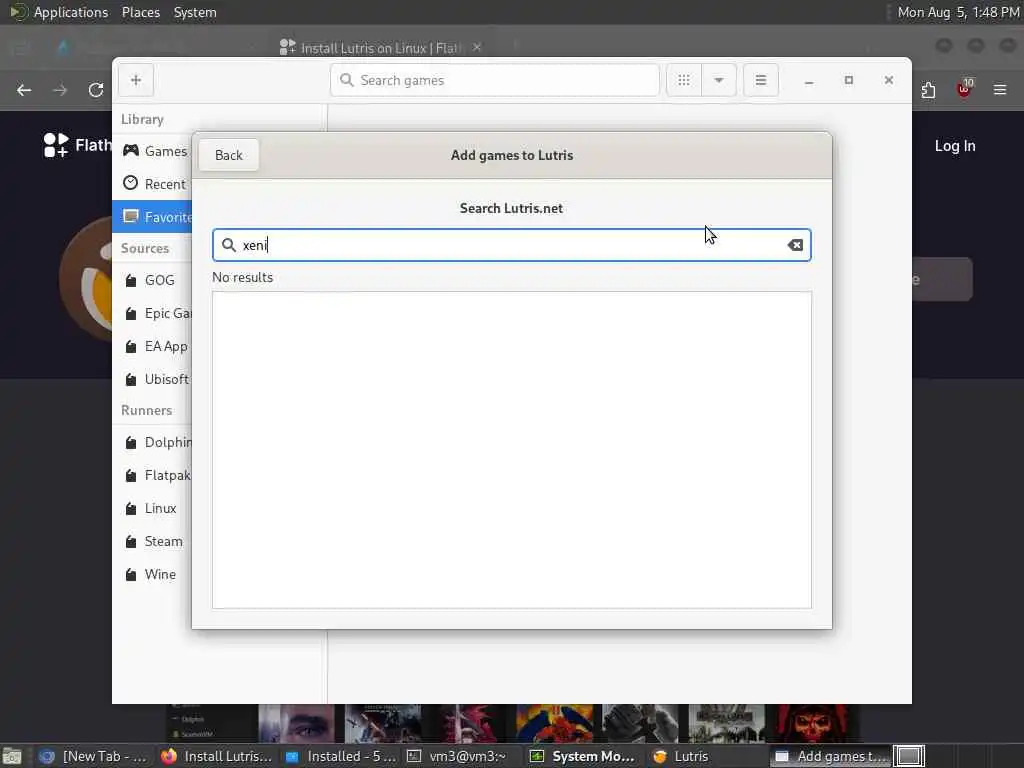Viewport: 1024px width, 768px height.
Task: Click the Recent clock icon in sidebar
Action: (x=131, y=184)
